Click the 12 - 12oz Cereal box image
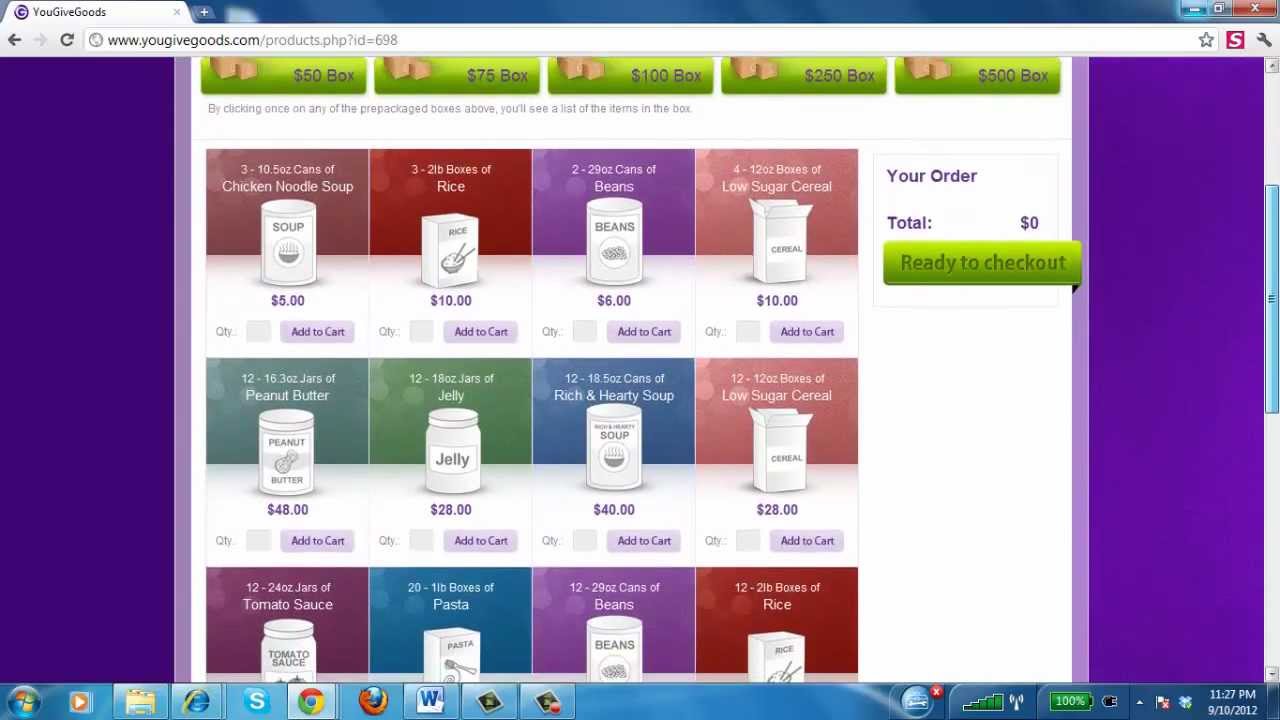 [780, 452]
